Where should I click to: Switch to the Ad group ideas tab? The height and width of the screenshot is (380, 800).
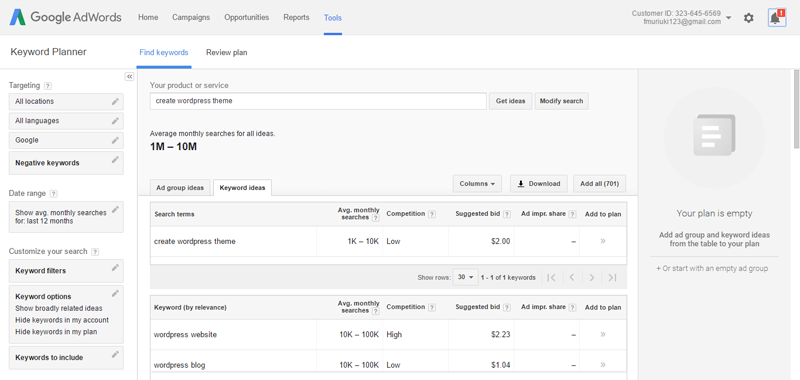pos(180,188)
